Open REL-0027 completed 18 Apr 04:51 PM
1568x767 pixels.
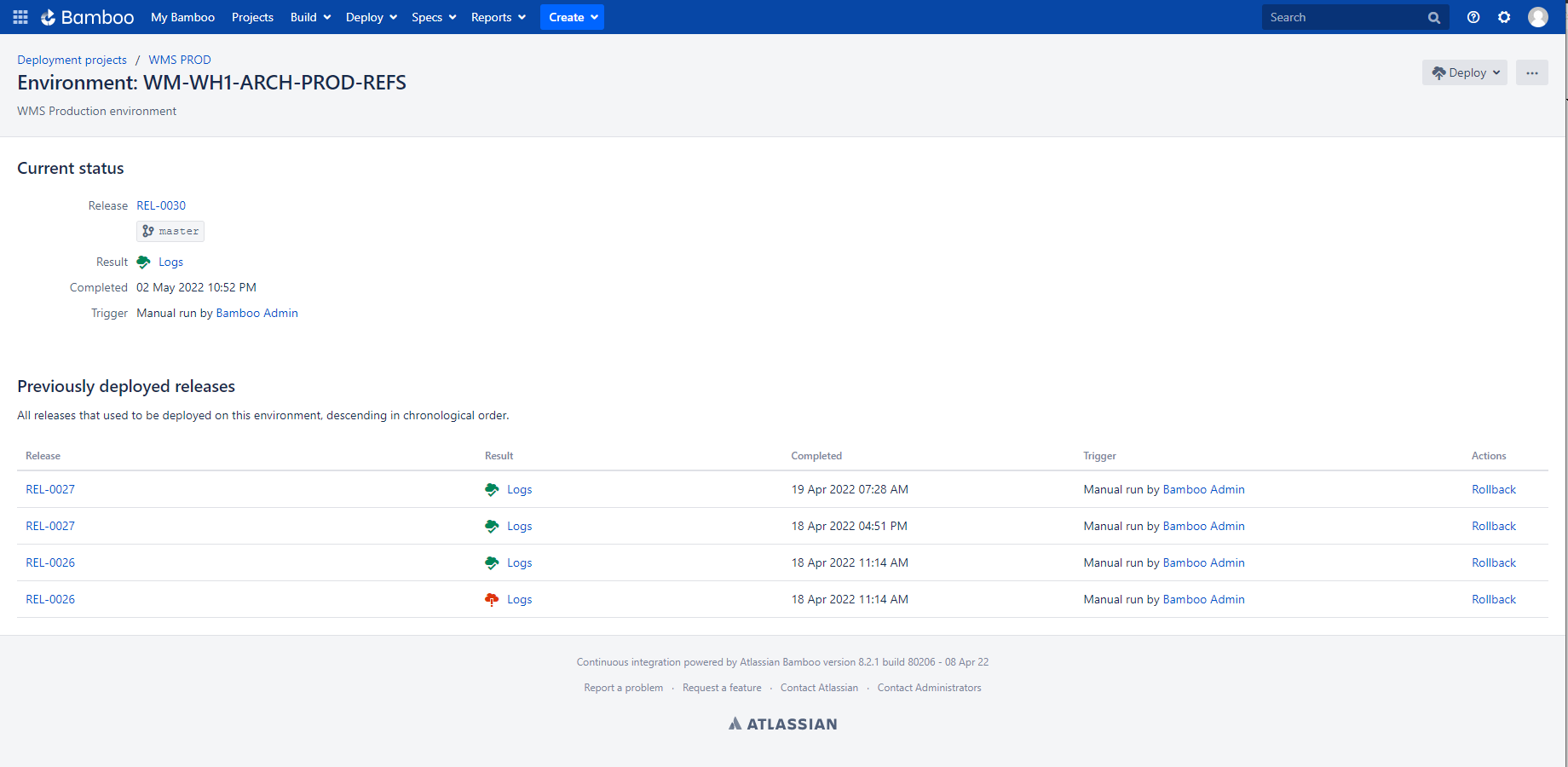coord(50,526)
